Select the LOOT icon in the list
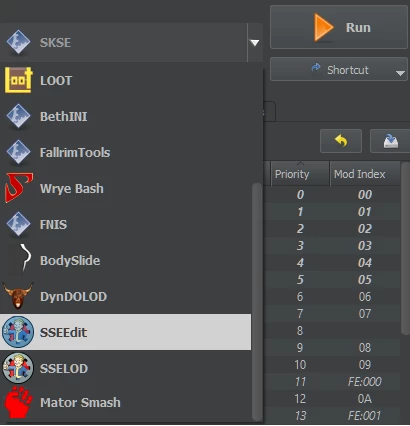 click(19, 80)
